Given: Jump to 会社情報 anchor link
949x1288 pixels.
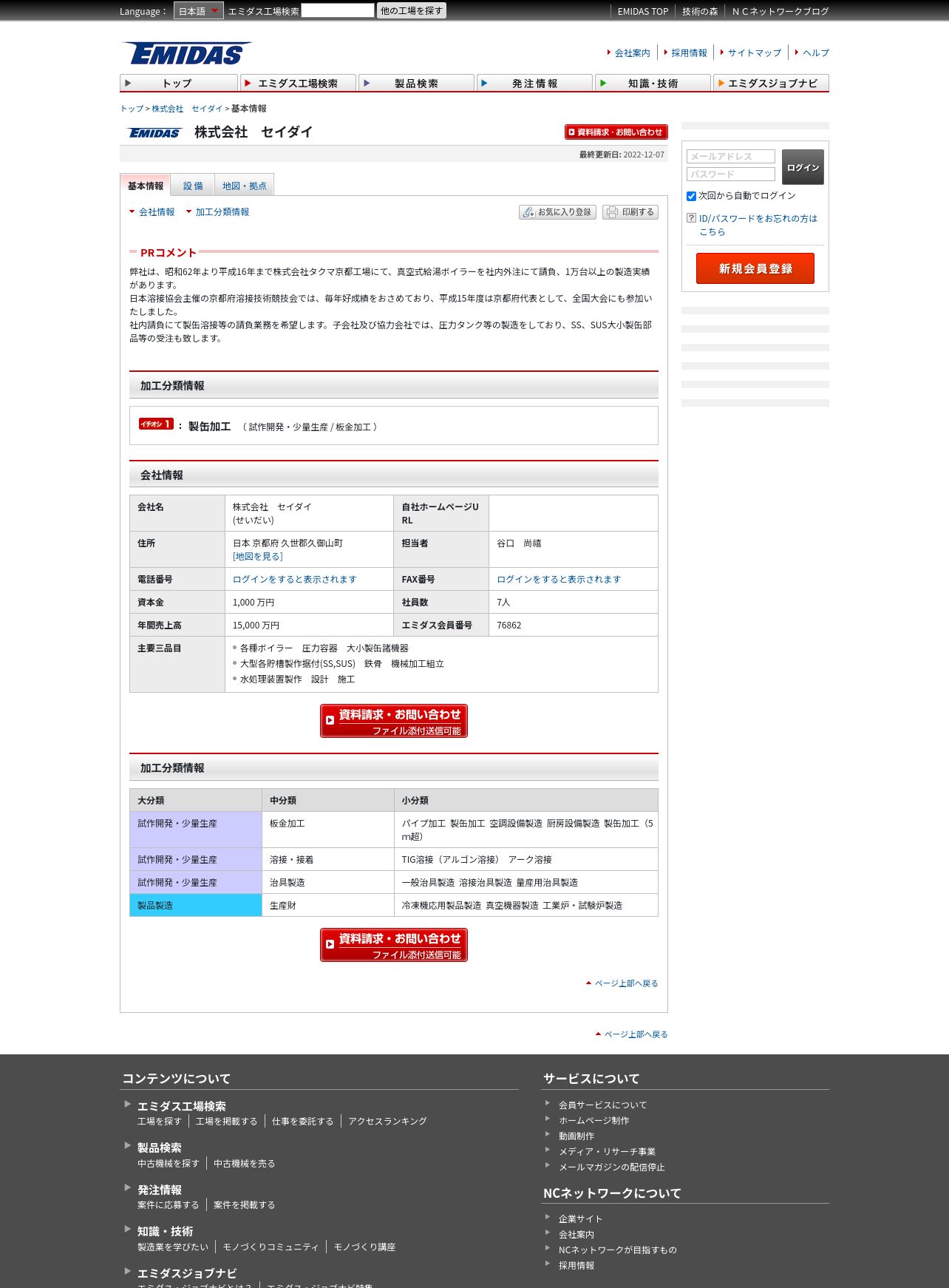Looking at the screenshot, I should tap(157, 212).
